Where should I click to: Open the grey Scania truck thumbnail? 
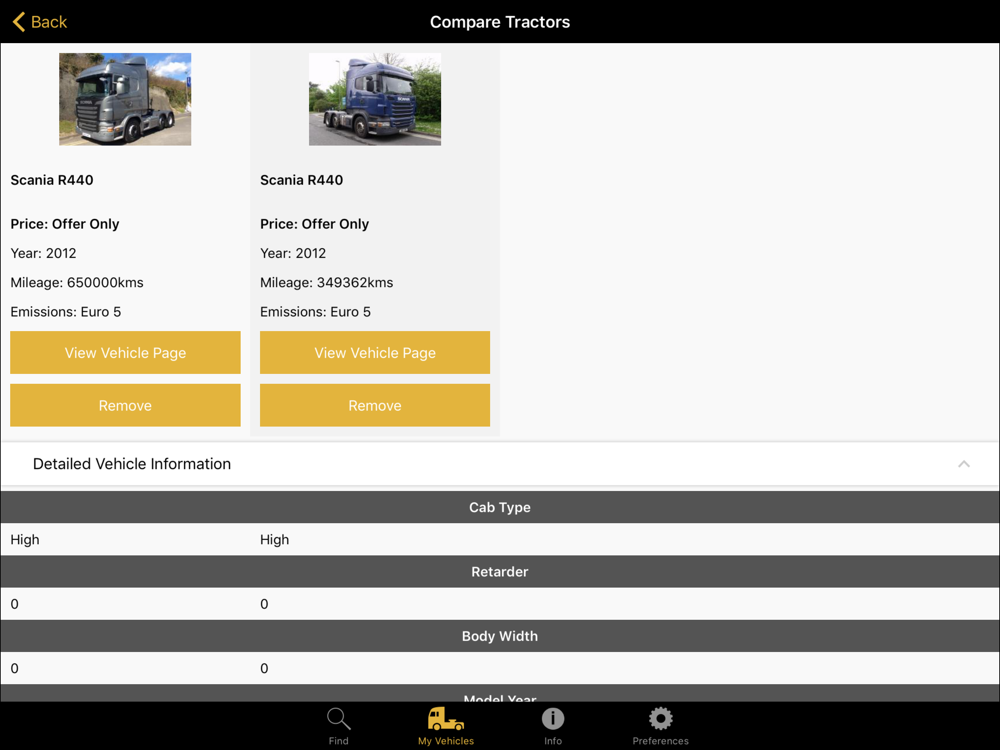coord(125,99)
